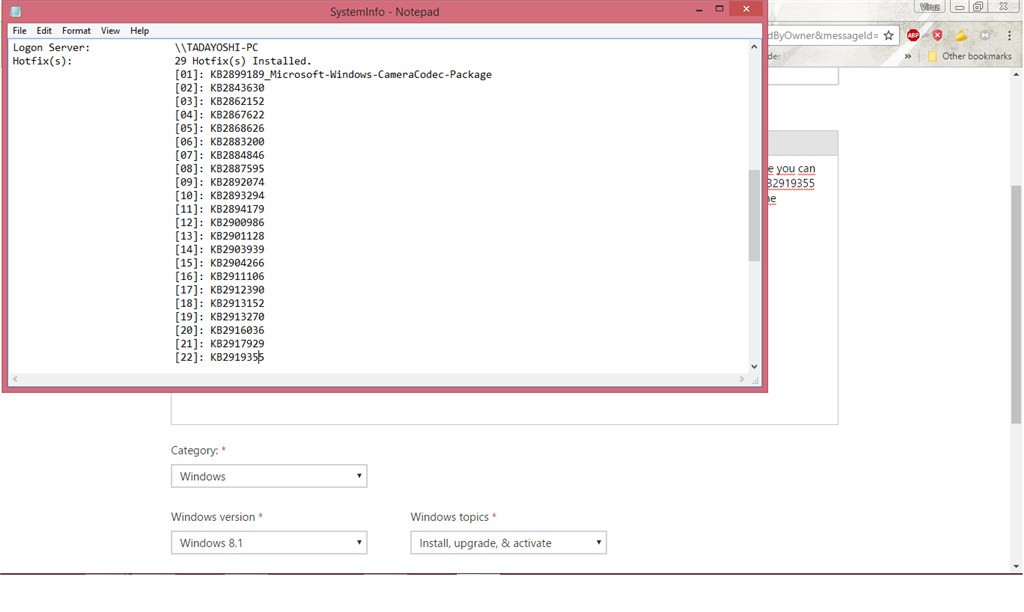The width and height of the screenshot is (1024, 612).
Task: Click Notepad vertical scroll up arrow
Action: click(754, 47)
